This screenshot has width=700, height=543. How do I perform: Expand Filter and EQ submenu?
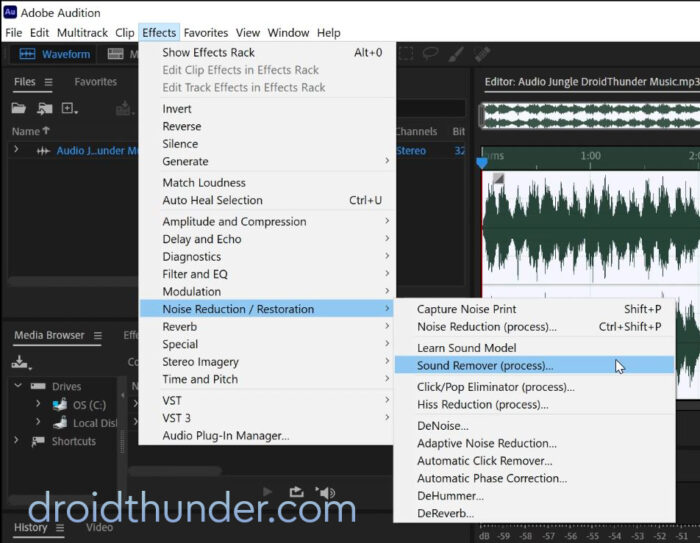[267, 274]
